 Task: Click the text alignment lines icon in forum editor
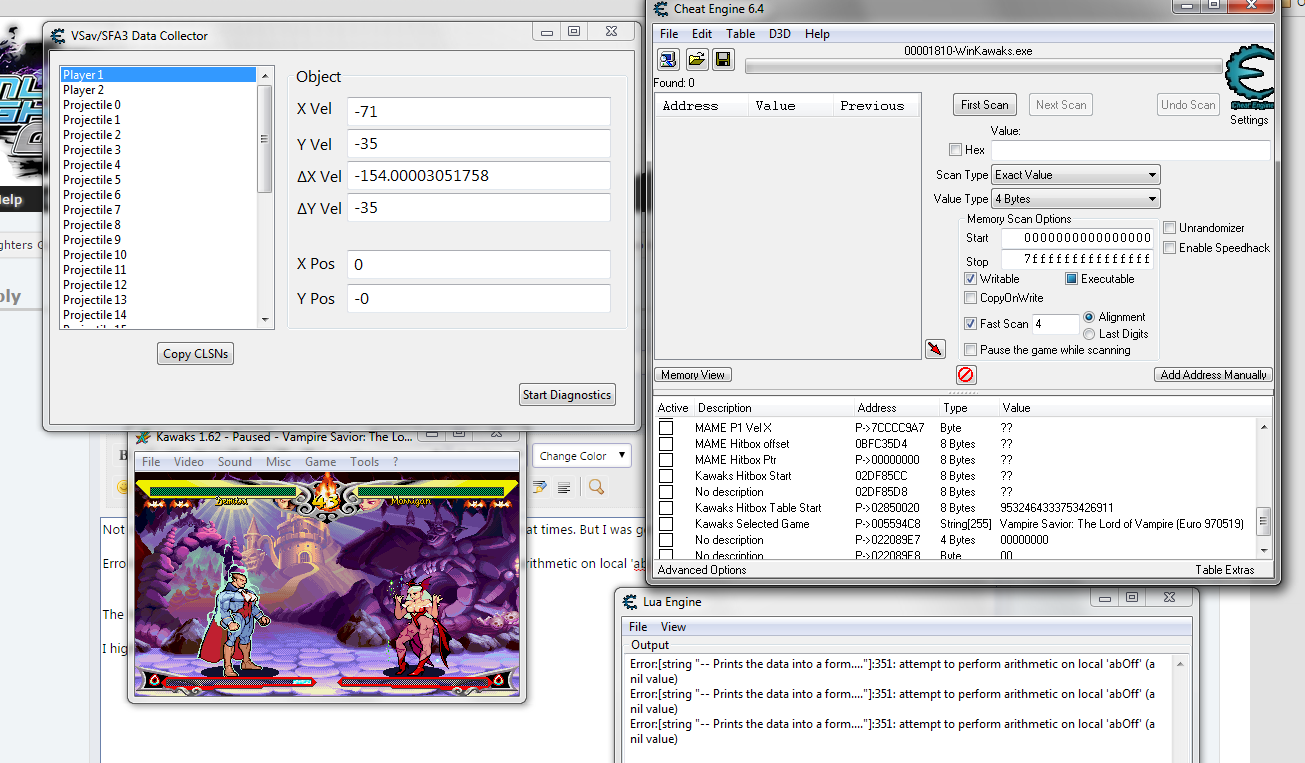tap(564, 487)
